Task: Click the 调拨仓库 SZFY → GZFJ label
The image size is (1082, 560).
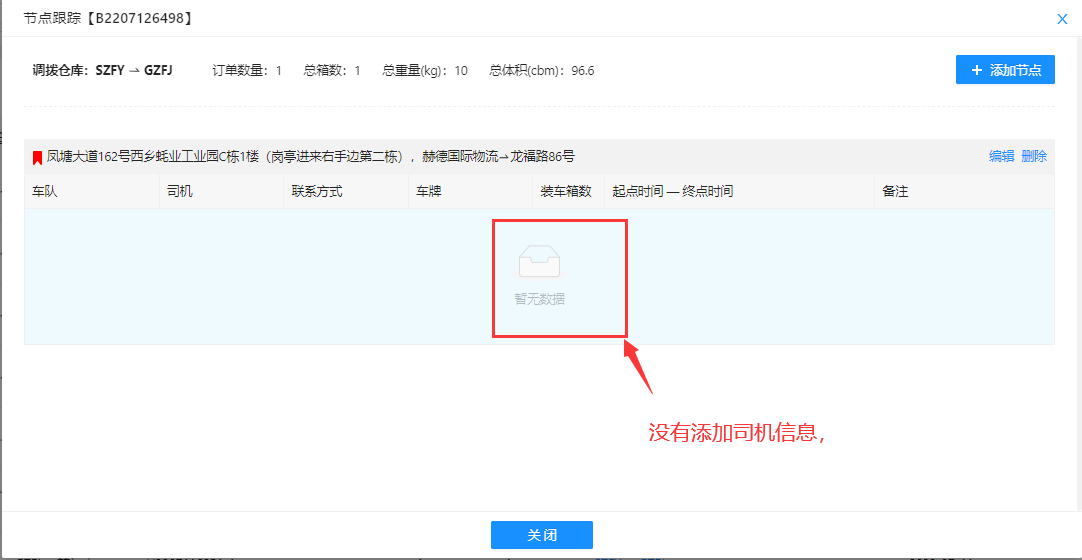Action: pyautogui.click(x=102, y=71)
